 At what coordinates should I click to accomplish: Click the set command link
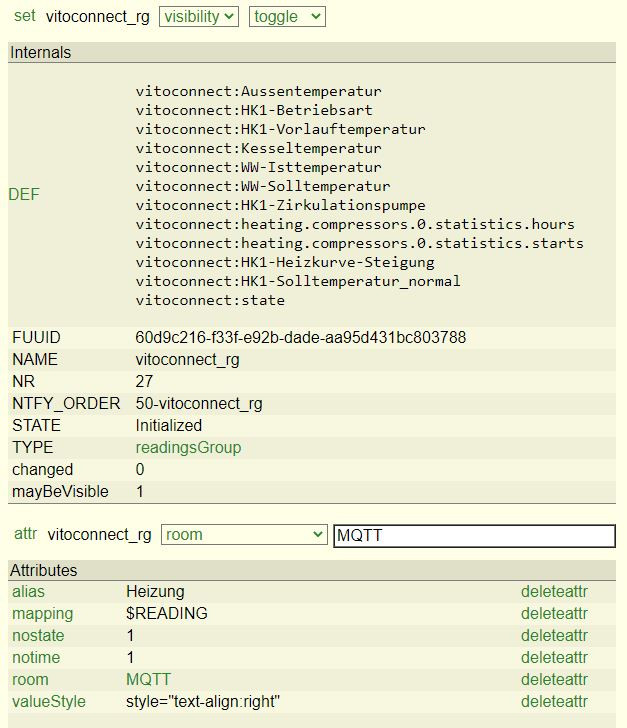[24, 16]
